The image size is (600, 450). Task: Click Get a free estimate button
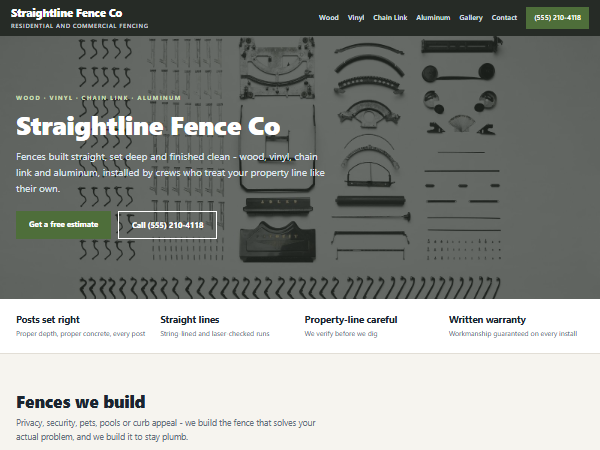[x=64, y=225]
